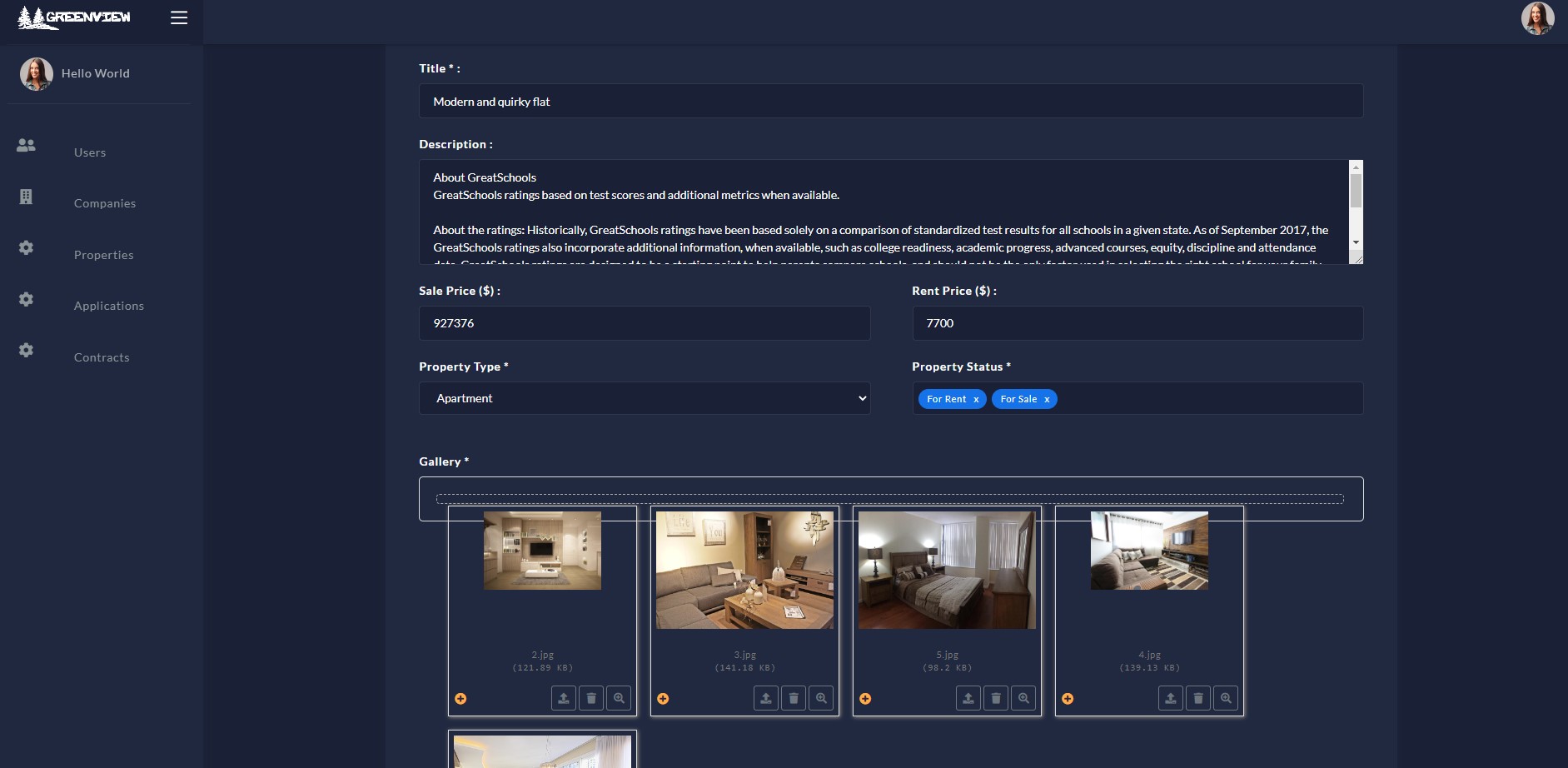Zoom into image 5.jpg preview
1568x768 pixels.
pos(1023,698)
